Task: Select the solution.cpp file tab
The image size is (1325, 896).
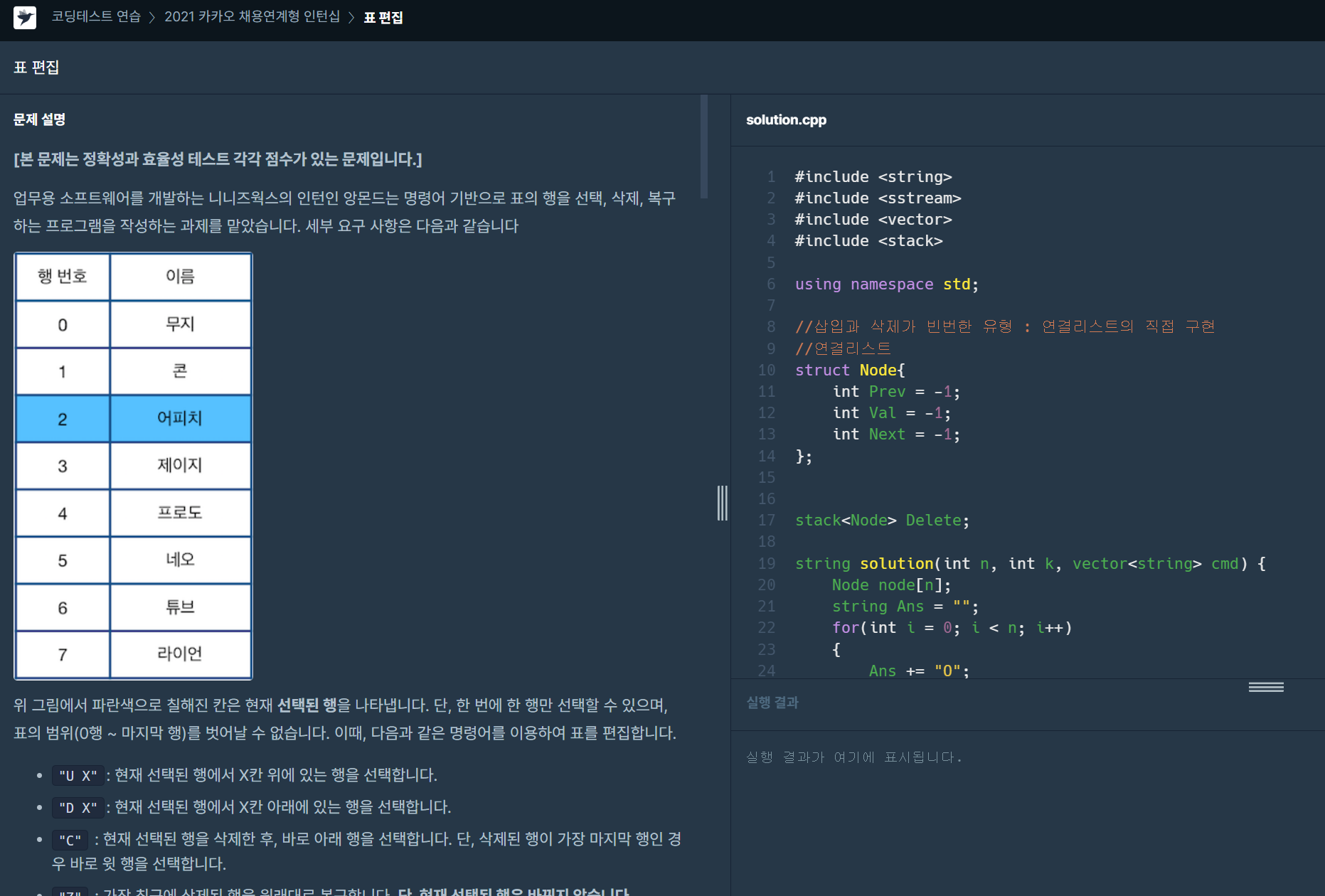Action: (x=786, y=120)
